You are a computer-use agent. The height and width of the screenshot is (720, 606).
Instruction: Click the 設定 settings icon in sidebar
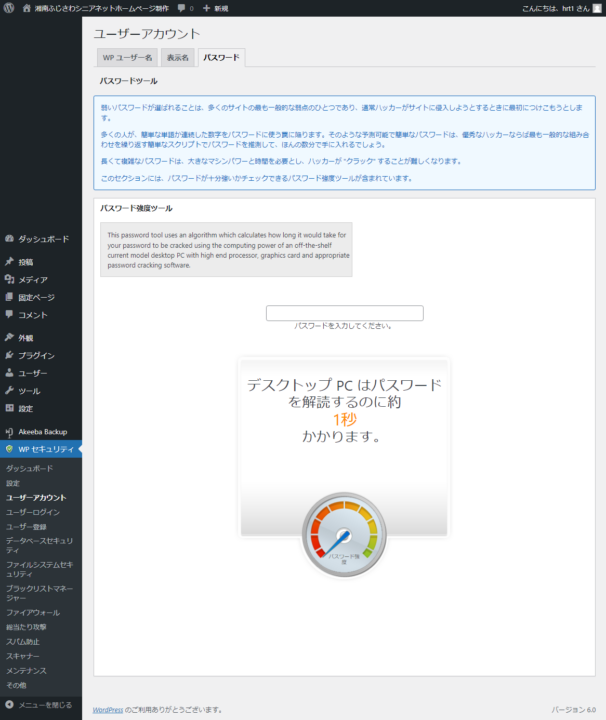click(x=9, y=408)
